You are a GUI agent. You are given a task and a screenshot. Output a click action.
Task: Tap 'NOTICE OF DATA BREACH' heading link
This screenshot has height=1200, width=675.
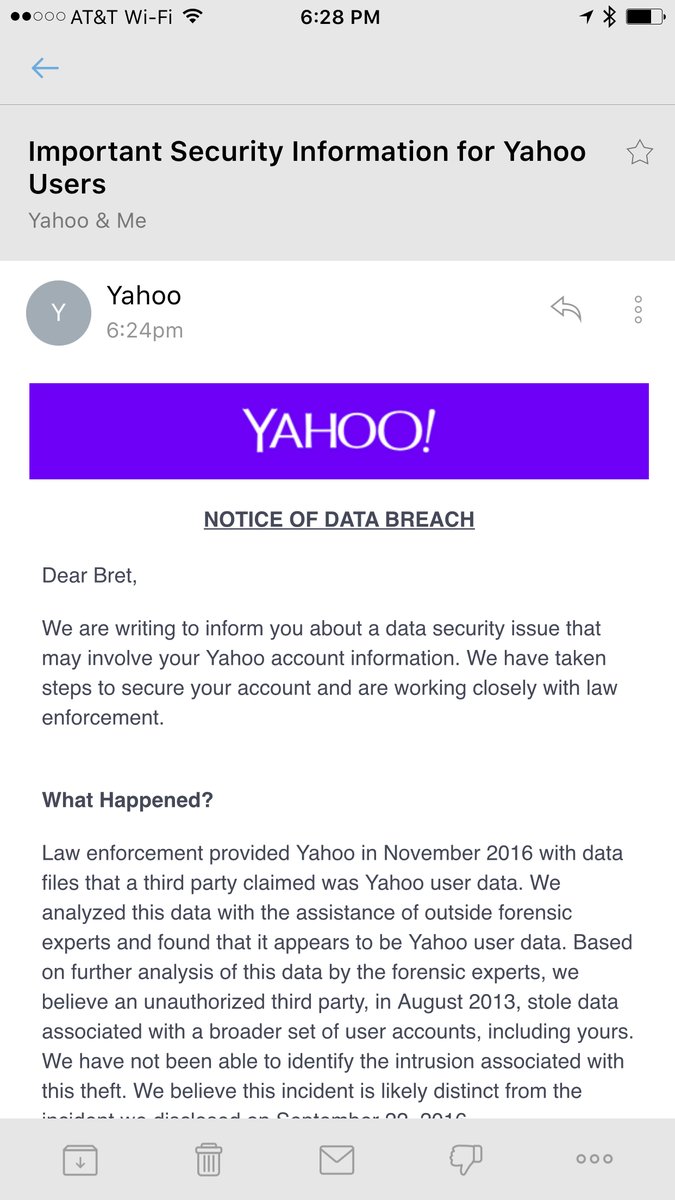tap(337, 519)
